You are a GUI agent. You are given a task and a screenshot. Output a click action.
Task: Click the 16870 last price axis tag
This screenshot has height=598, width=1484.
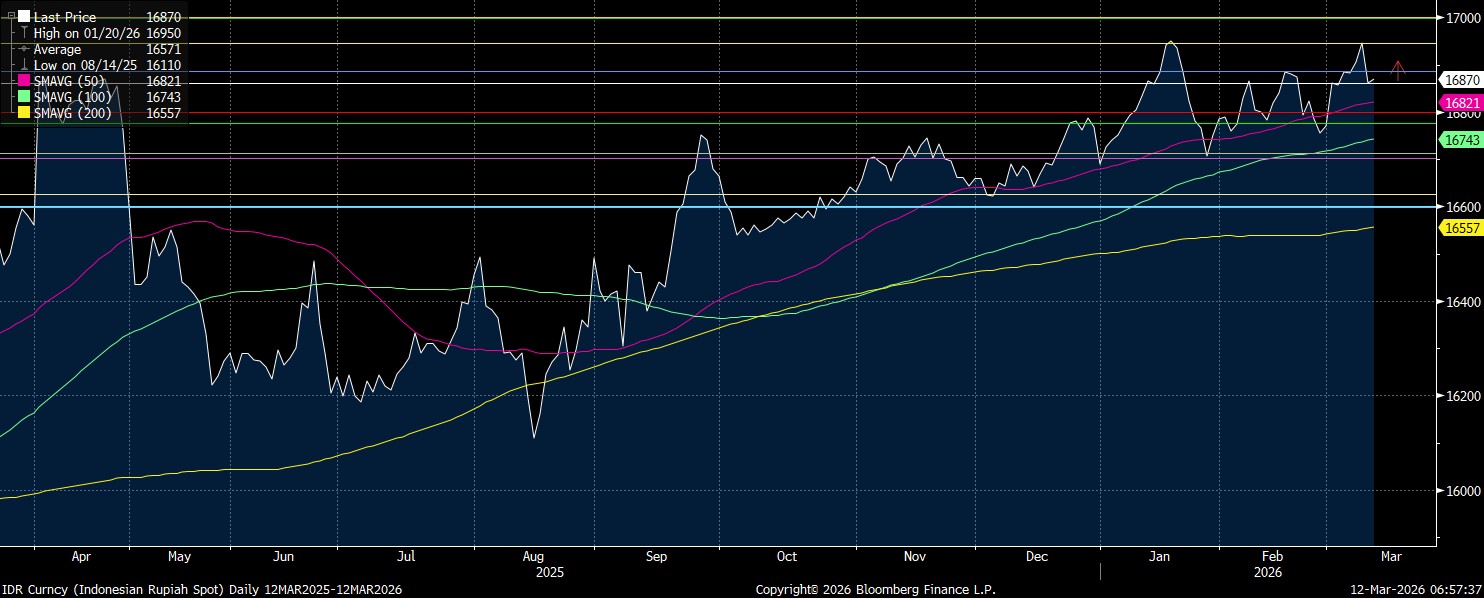click(1461, 79)
